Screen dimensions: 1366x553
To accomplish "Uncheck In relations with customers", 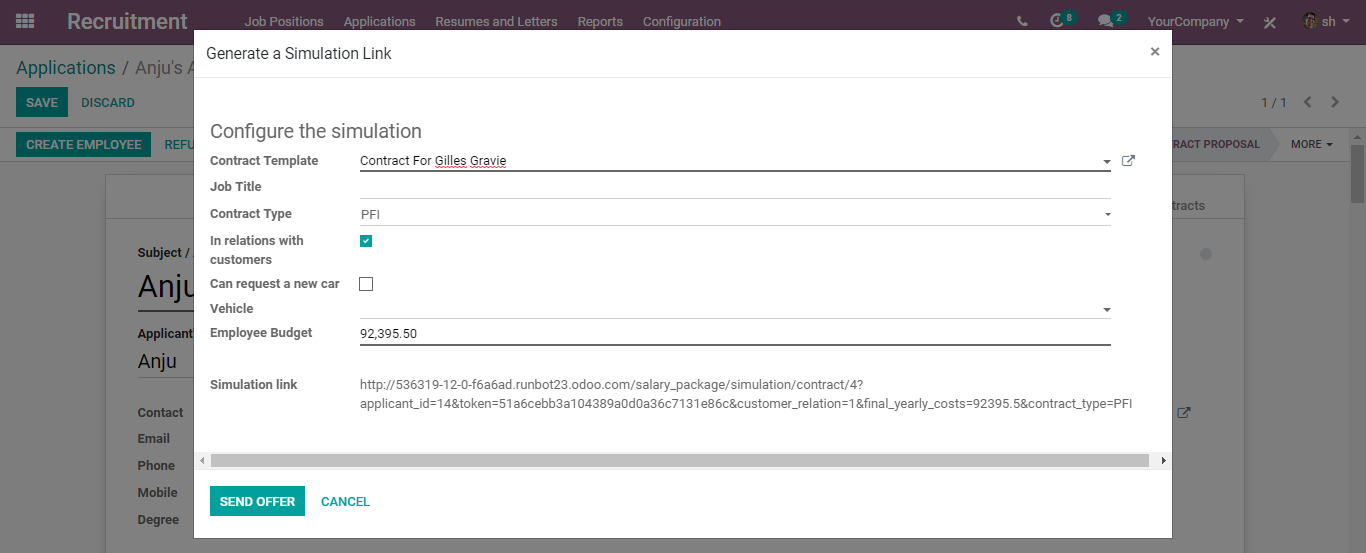I will 366,241.
